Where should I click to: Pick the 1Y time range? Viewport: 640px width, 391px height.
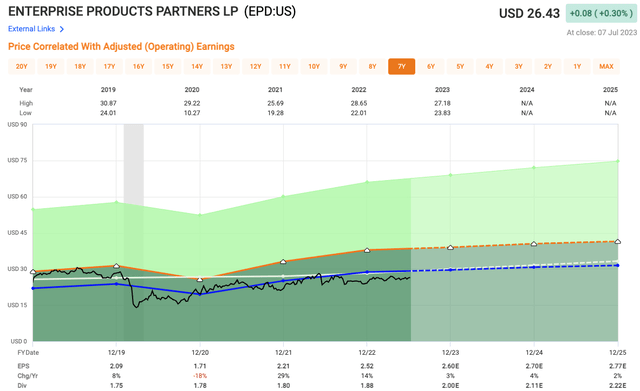click(x=577, y=67)
